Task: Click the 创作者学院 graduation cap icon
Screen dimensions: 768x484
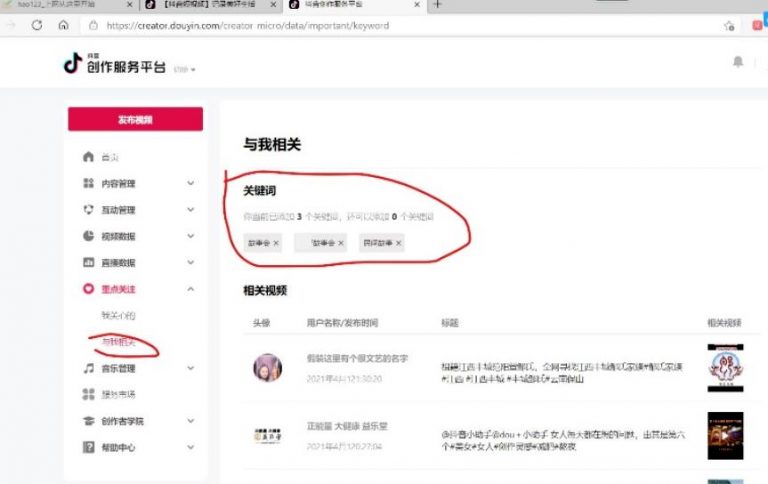Action: tap(88, 421)
